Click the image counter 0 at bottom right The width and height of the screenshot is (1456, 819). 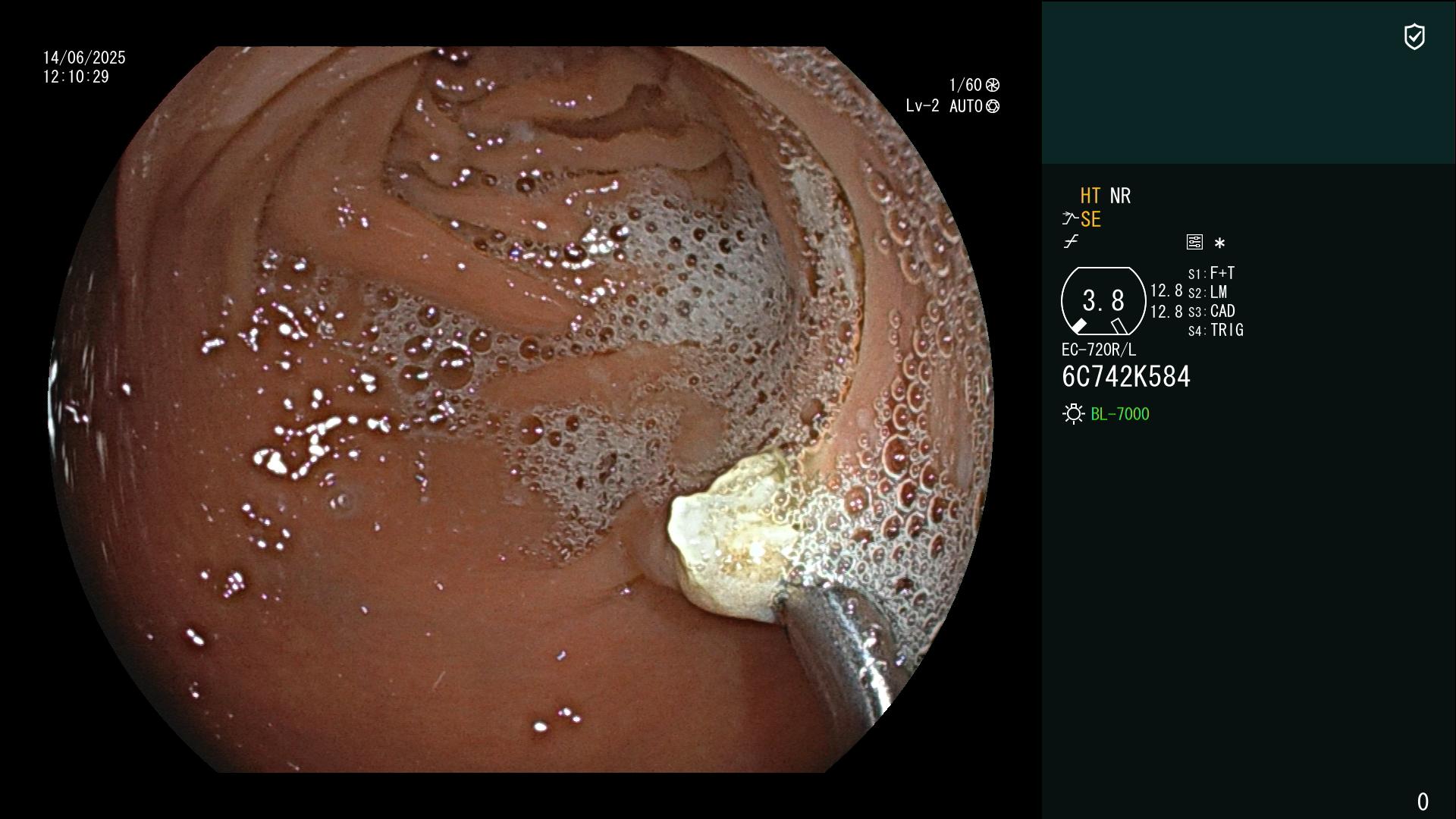pos(1423,802)
